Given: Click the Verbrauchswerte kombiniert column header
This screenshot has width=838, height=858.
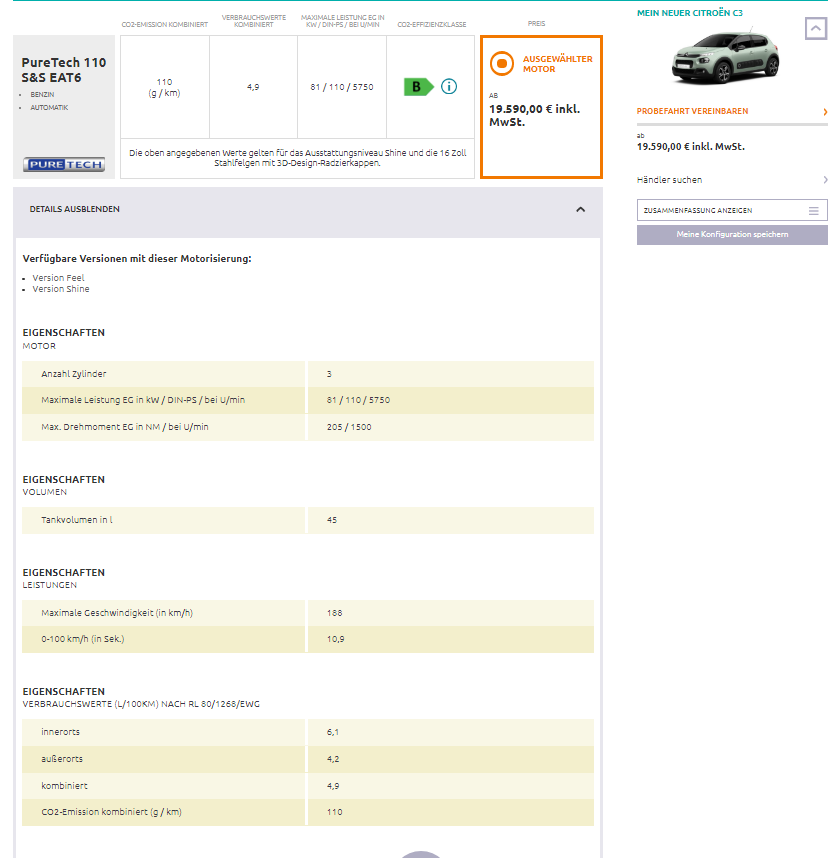Looking at the screenshot, I should click(x=253, y=21).
